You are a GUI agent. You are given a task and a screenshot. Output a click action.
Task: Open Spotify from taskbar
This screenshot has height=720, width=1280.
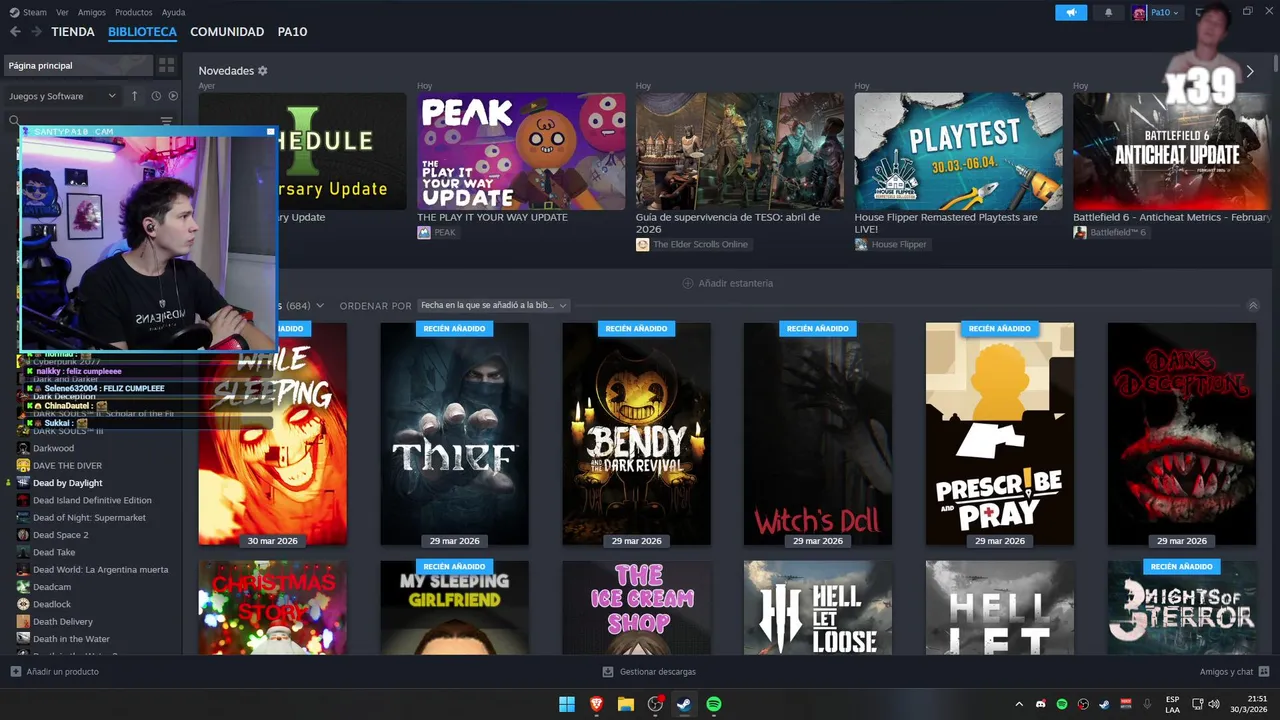click(714, 704)
